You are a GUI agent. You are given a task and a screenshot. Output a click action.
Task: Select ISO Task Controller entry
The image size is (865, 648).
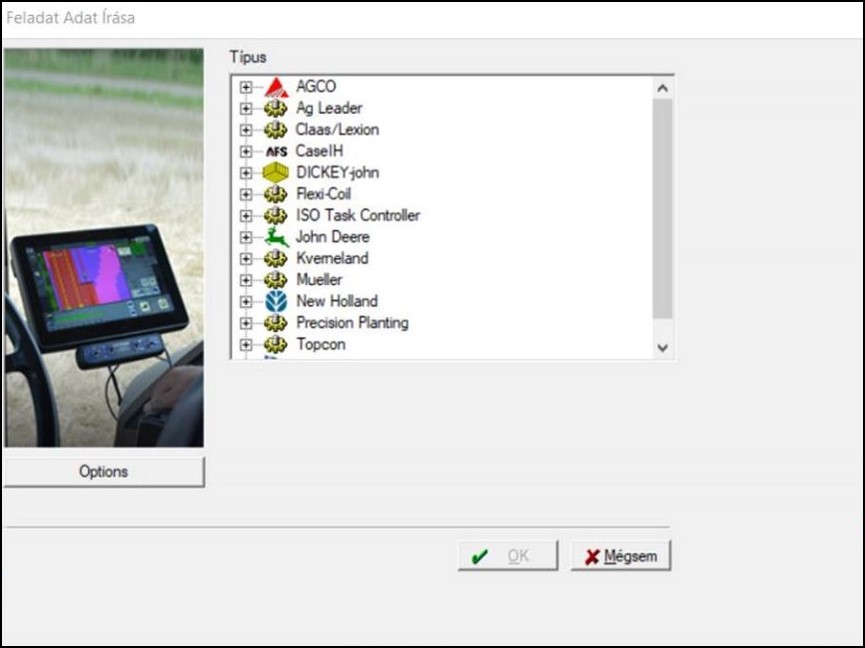pyautogui.click(x=358, y=216)
